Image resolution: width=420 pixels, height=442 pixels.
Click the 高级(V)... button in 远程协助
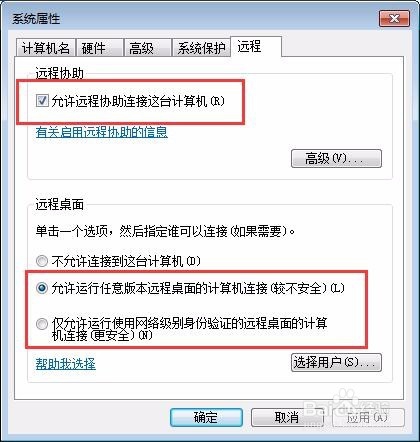[336, 158]
